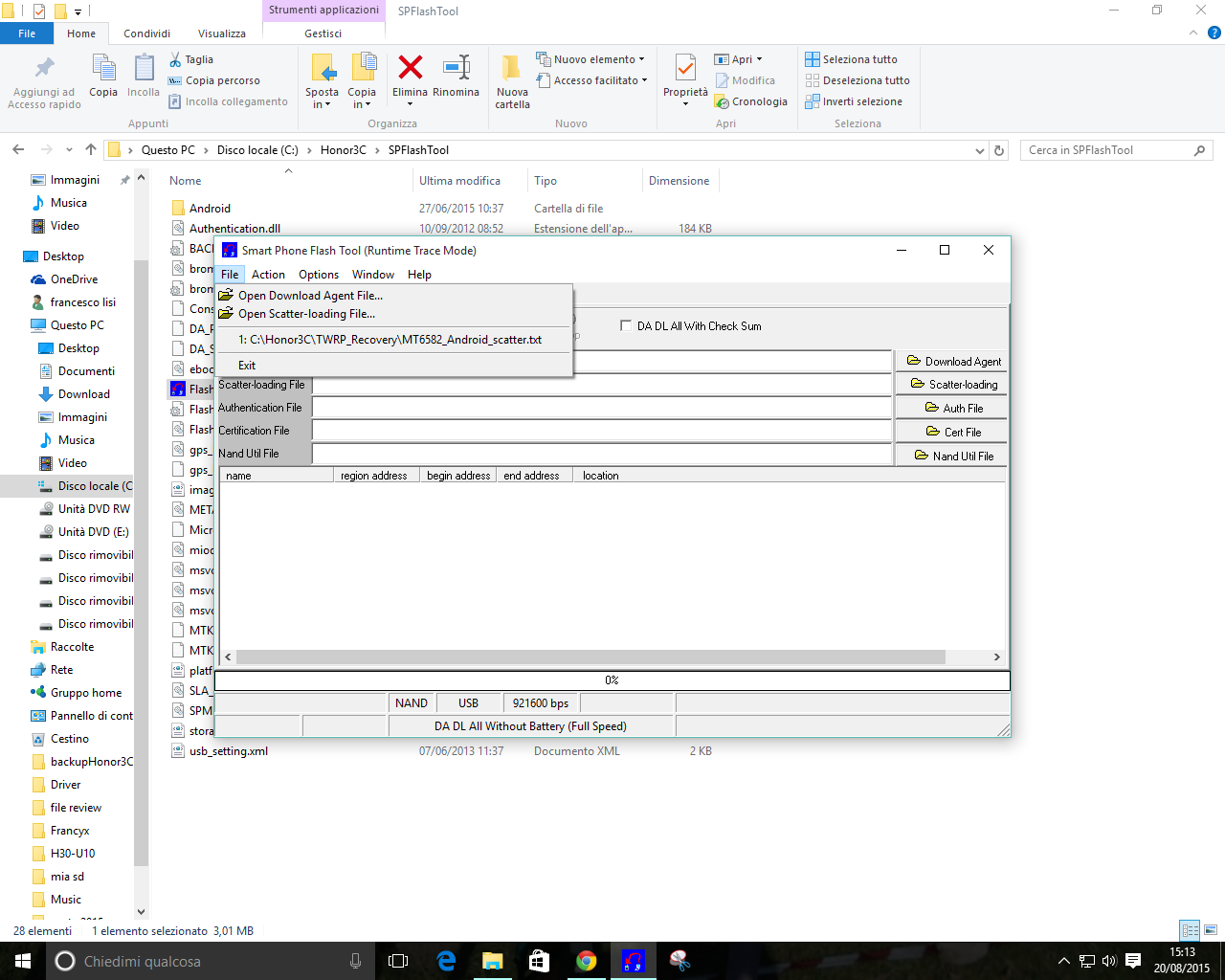Open the Explorer help question mark icon

click(x=1214, y=33)
